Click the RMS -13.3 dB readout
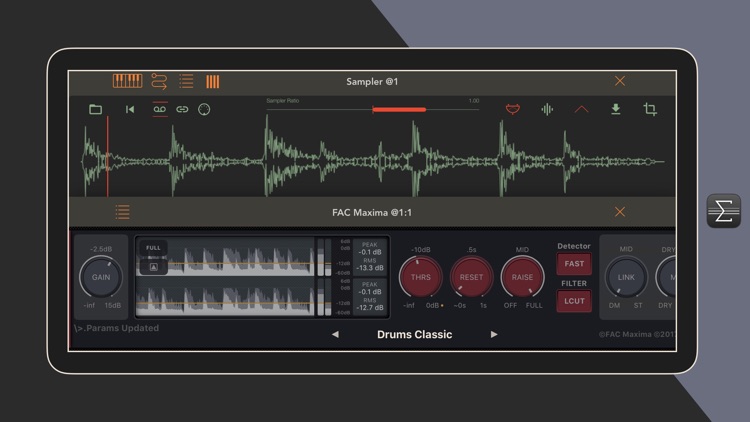Screen dimensions: 750x422 [x=370, y=265]
